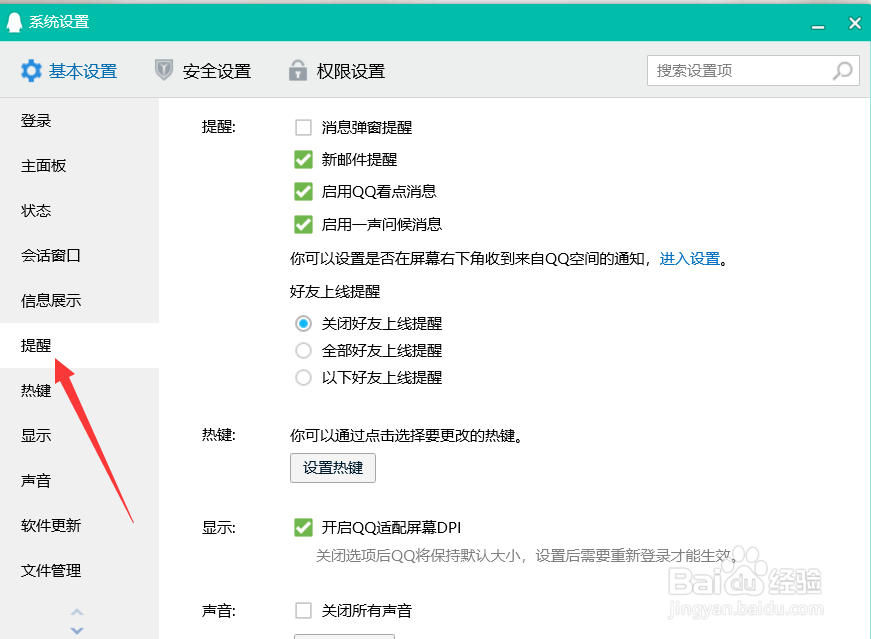The height and width of the screenshot is (639, 871).
Task: Focus the 搜索设置项 search field
Action: (753, 71)
